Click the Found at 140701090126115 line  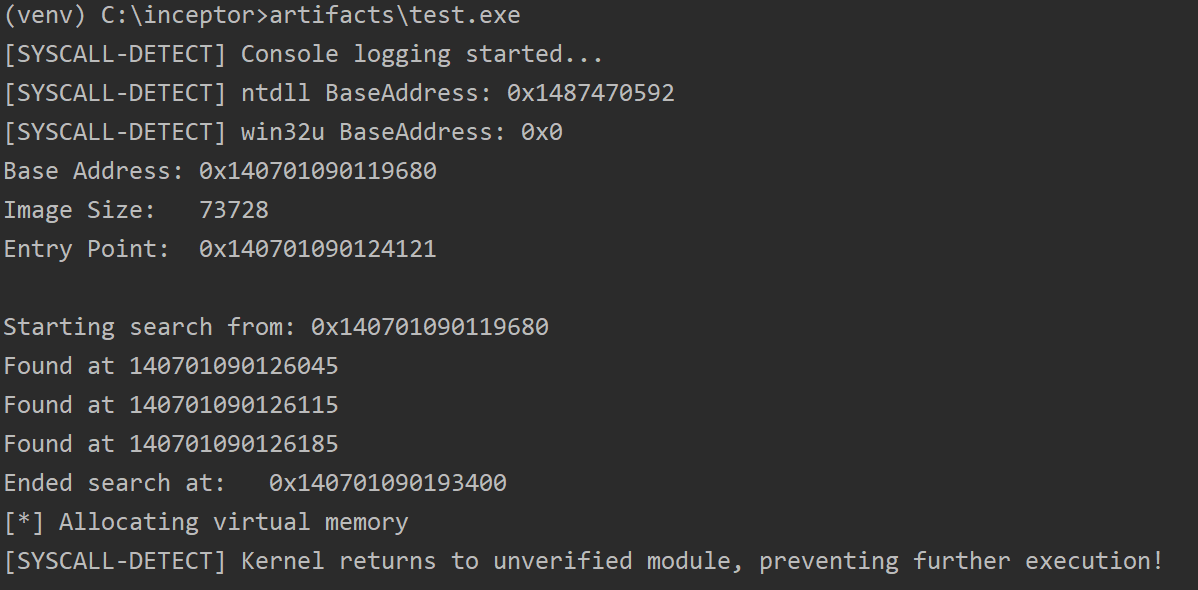click(171, 405)
